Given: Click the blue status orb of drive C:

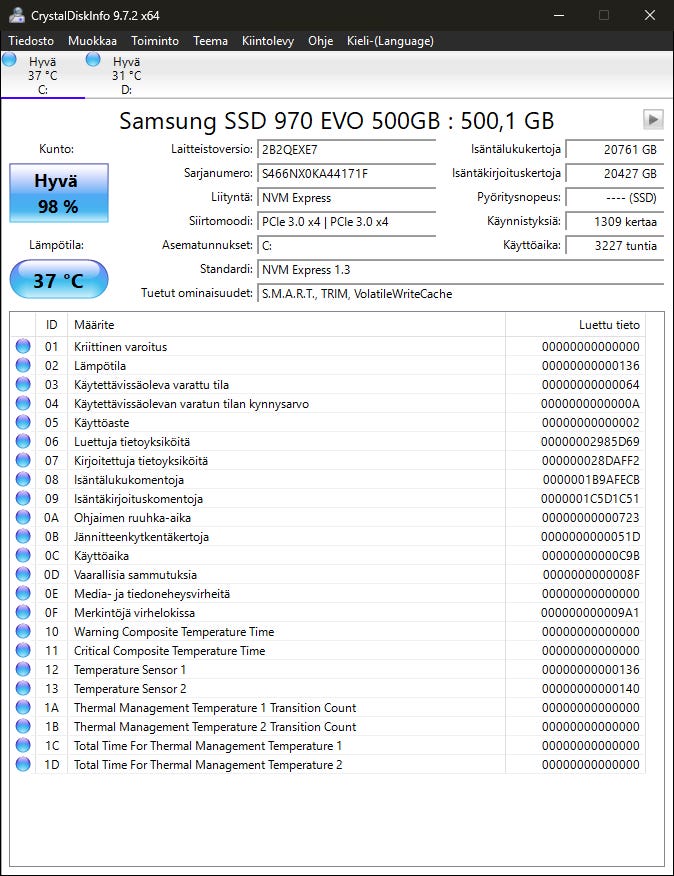Looking at the screenshot, I should point(10,60).
